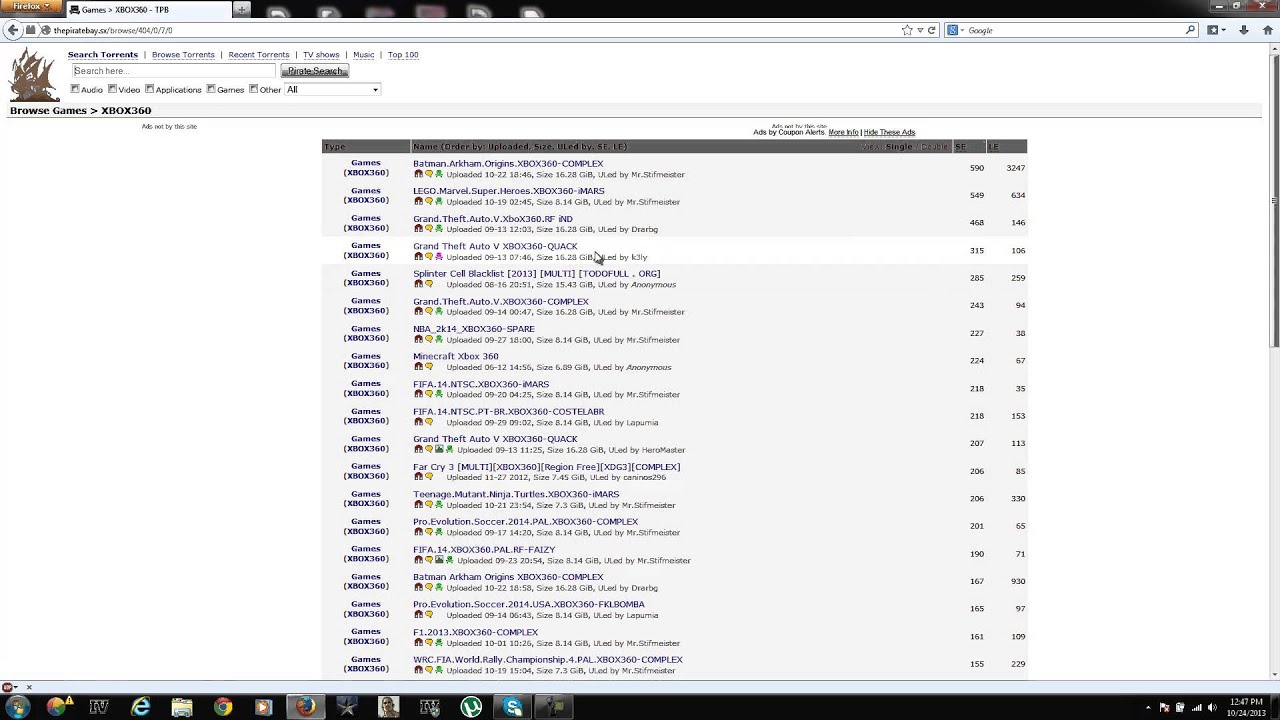
Task: Open the Recent Torrents menu link
Action: point(259,55)
